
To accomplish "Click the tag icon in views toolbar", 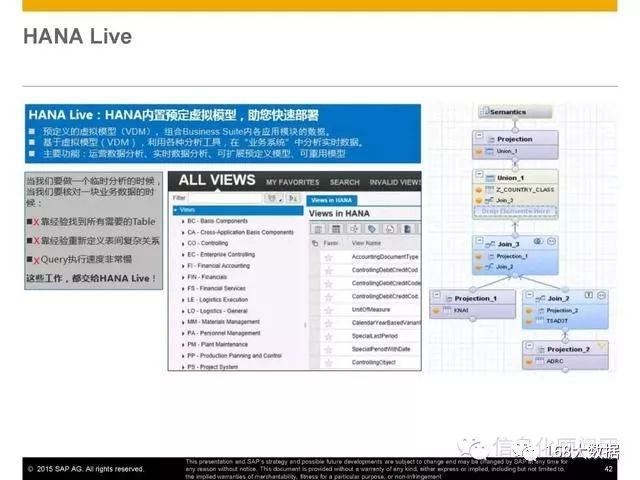I will [371, 229].
